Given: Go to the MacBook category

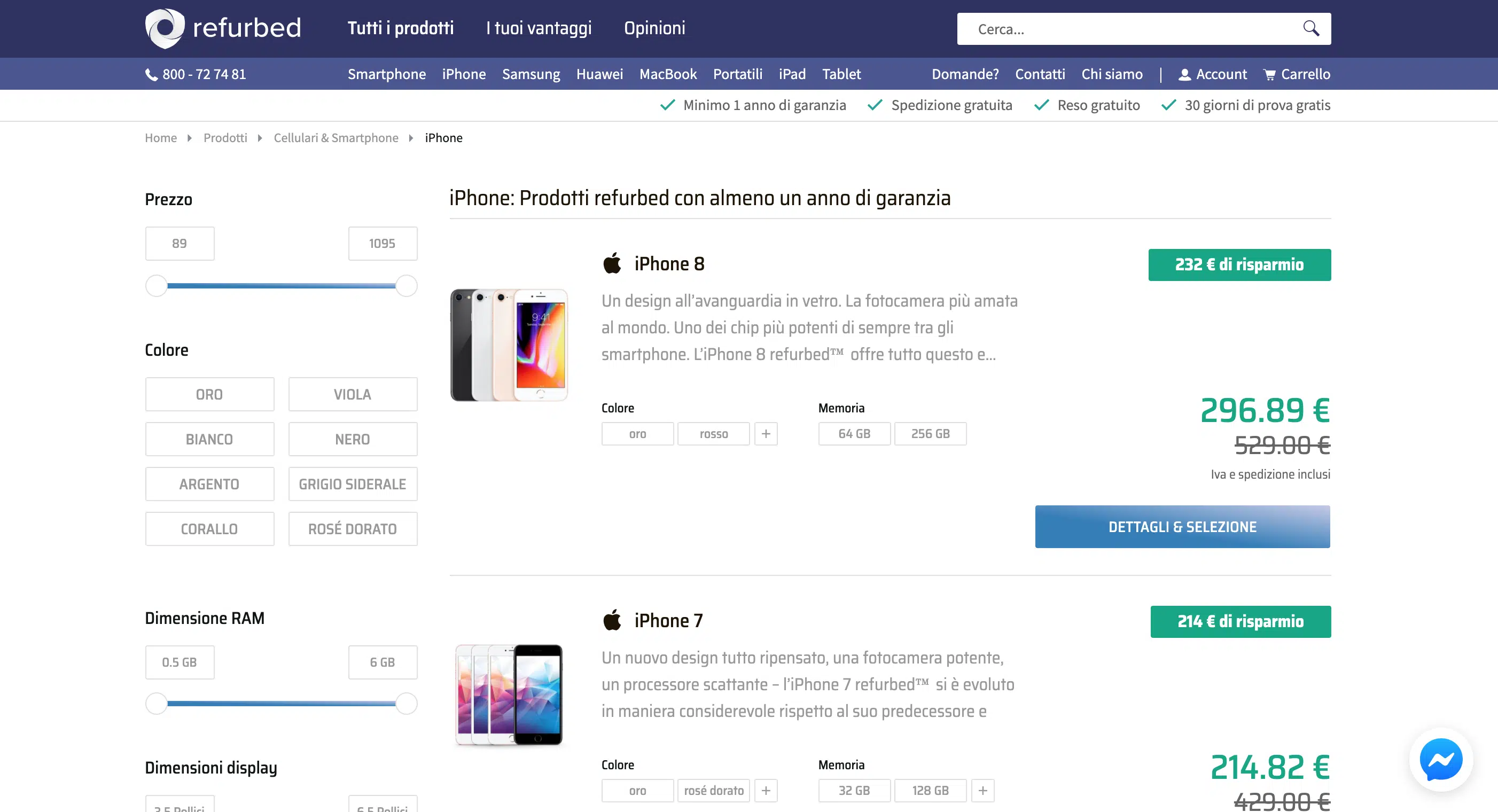Looking at the screenshot, I should (668, 74).
